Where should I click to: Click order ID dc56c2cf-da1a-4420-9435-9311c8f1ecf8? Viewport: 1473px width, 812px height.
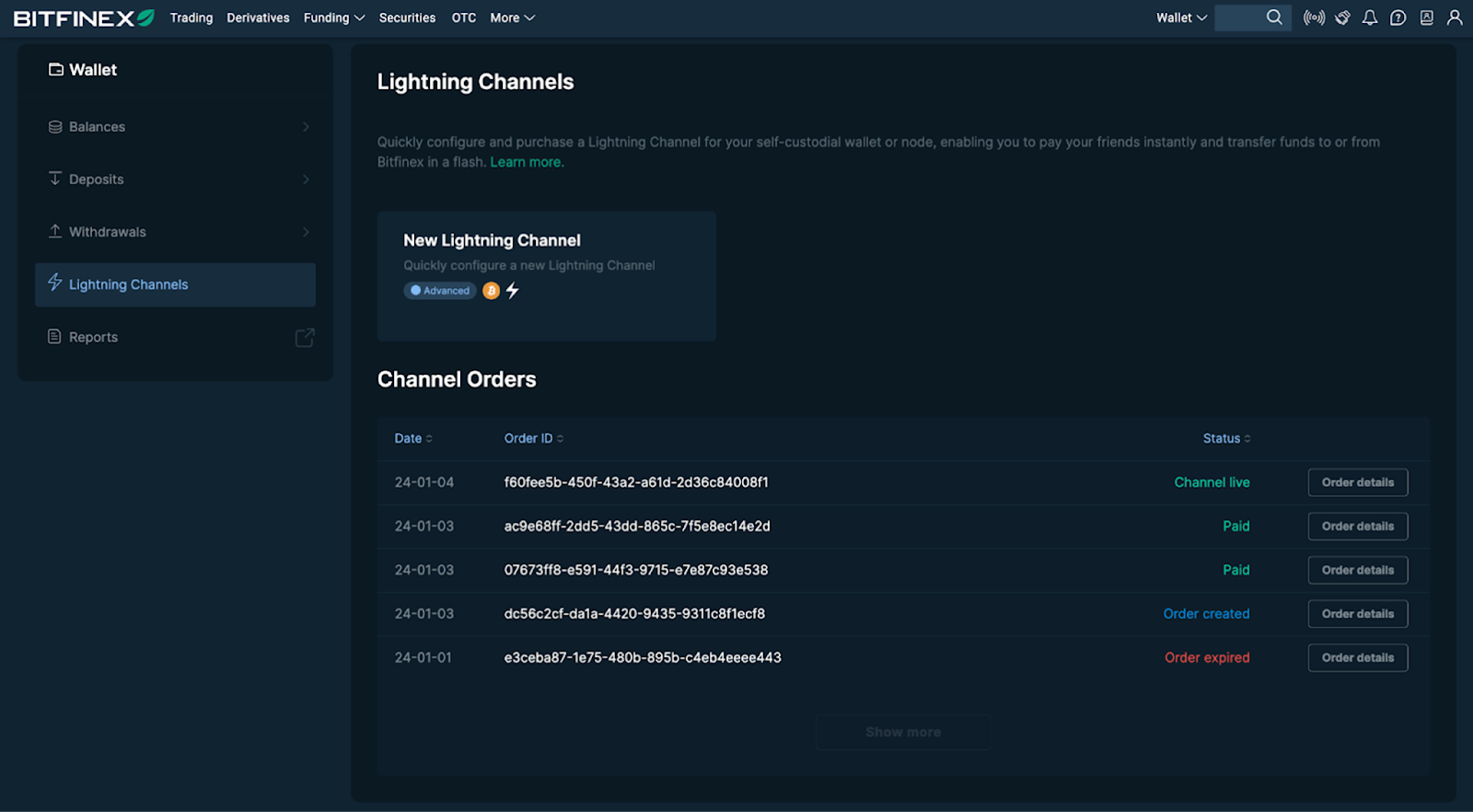[x=634, y=614]
